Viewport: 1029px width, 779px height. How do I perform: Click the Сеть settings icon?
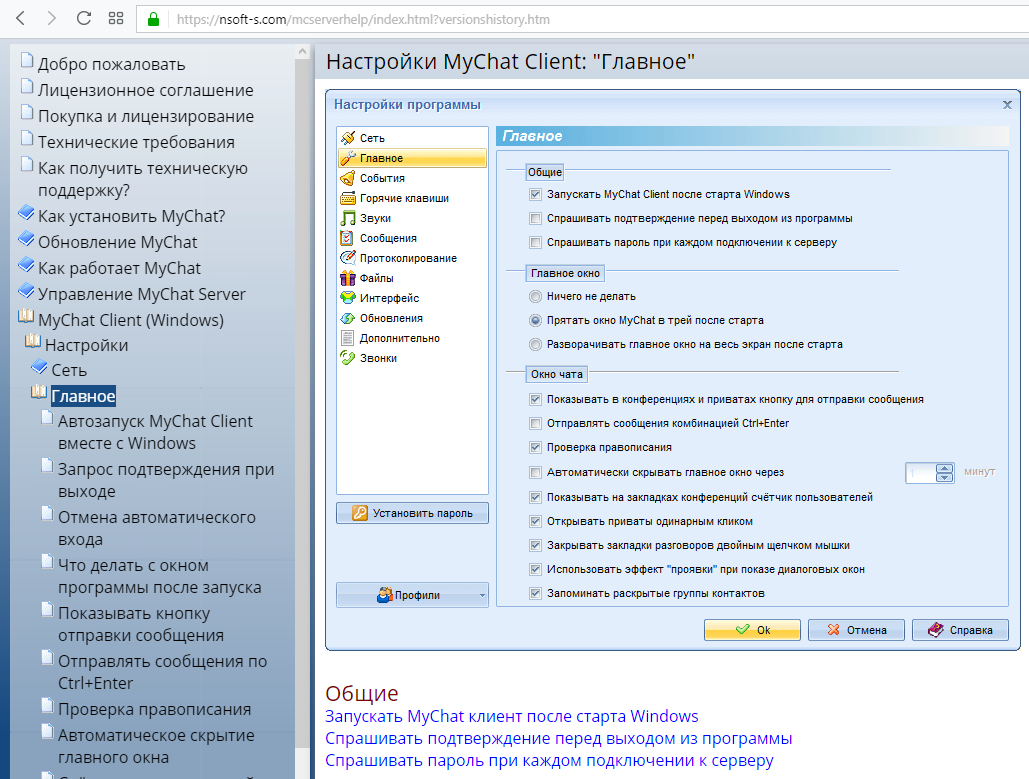348,138
